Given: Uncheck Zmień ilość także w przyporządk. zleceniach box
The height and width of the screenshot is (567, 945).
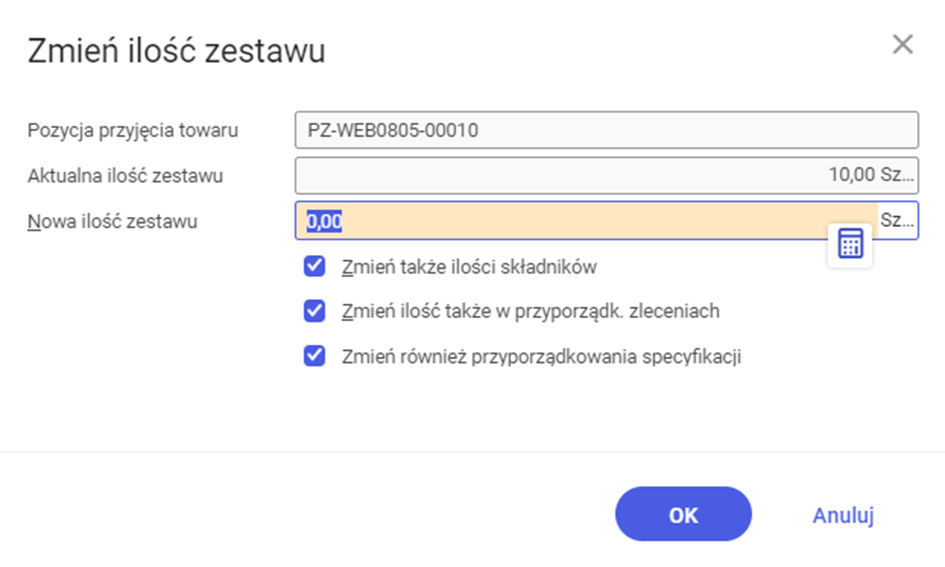Looking at the screenshot, I should (x=315, y=311).
